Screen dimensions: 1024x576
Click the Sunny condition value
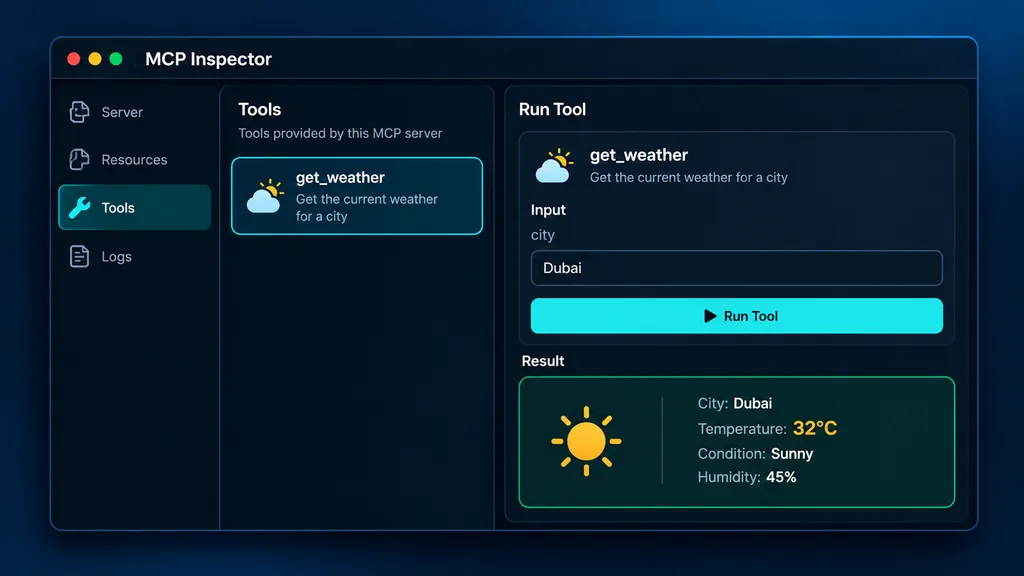(x=792, y=454)
